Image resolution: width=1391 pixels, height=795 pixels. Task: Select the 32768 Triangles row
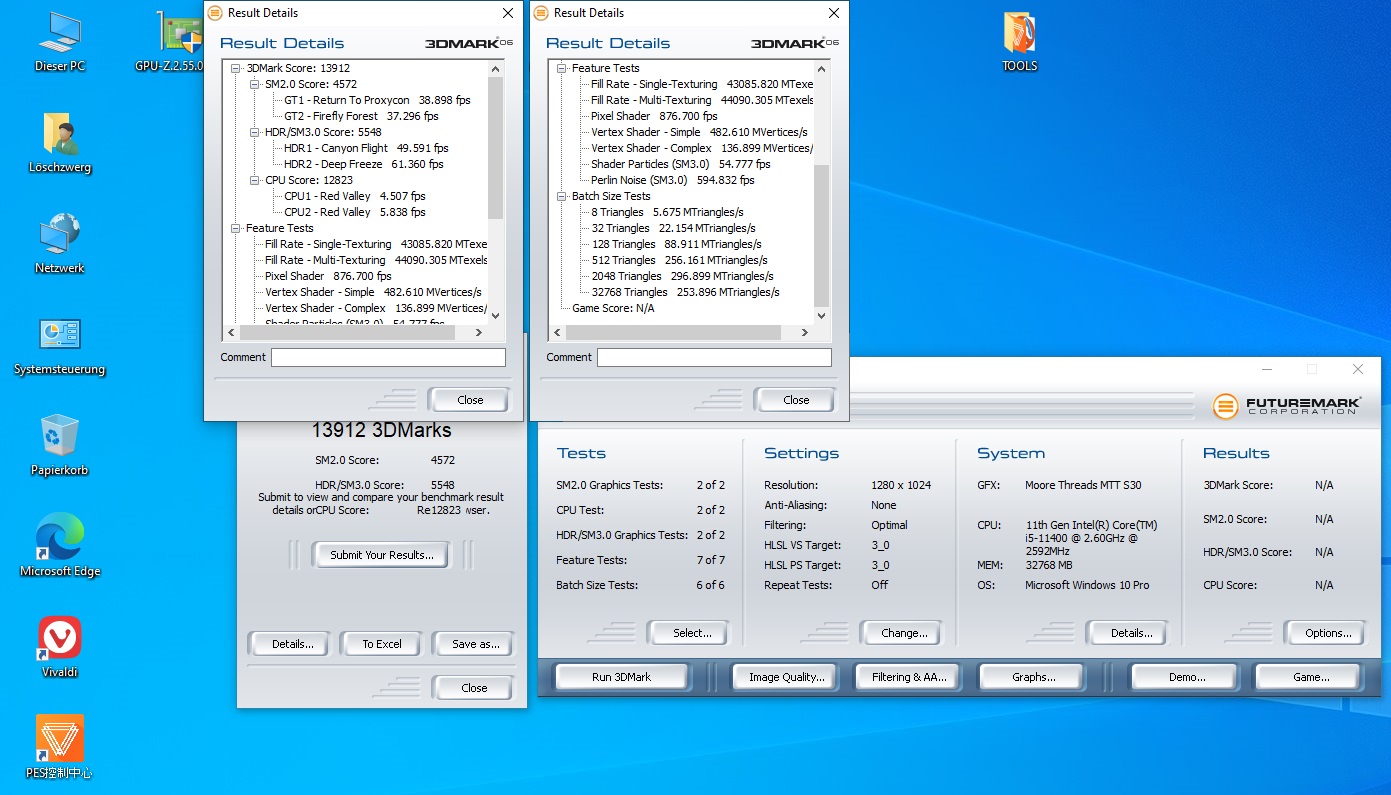coord(685,292)
